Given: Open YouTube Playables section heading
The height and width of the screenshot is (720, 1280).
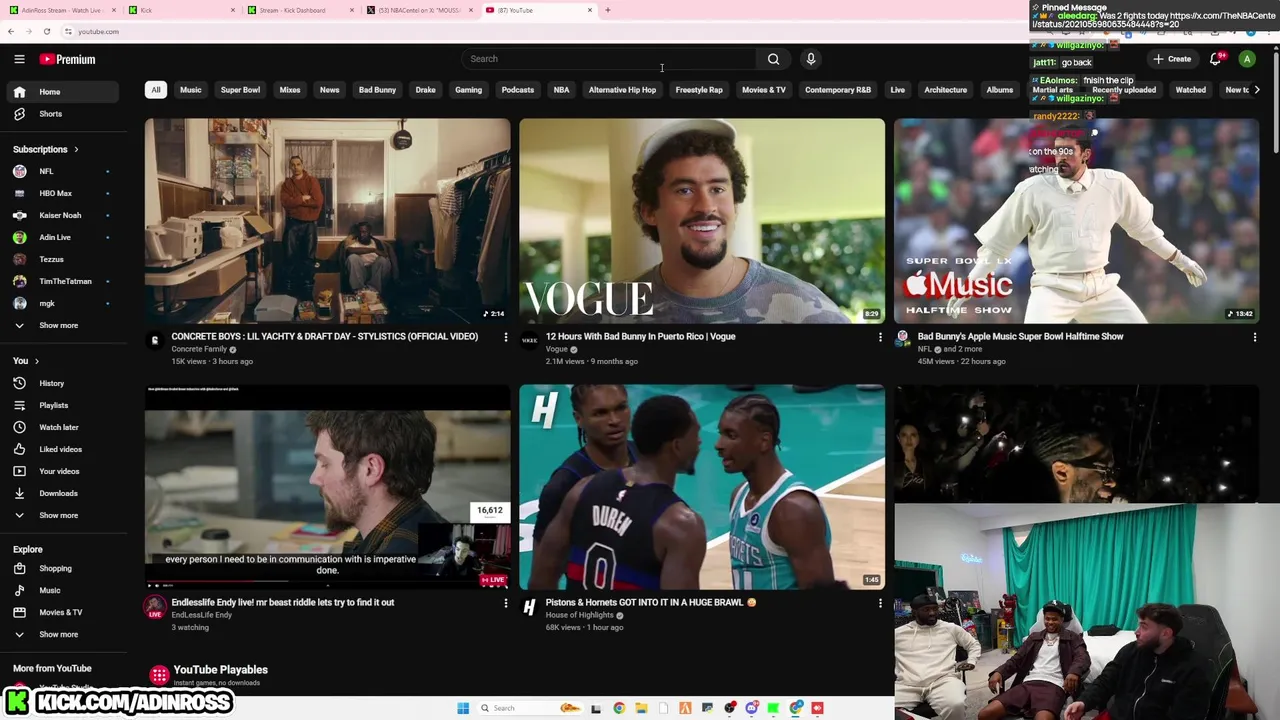Looking at the screenshot, I should [220, 670].
